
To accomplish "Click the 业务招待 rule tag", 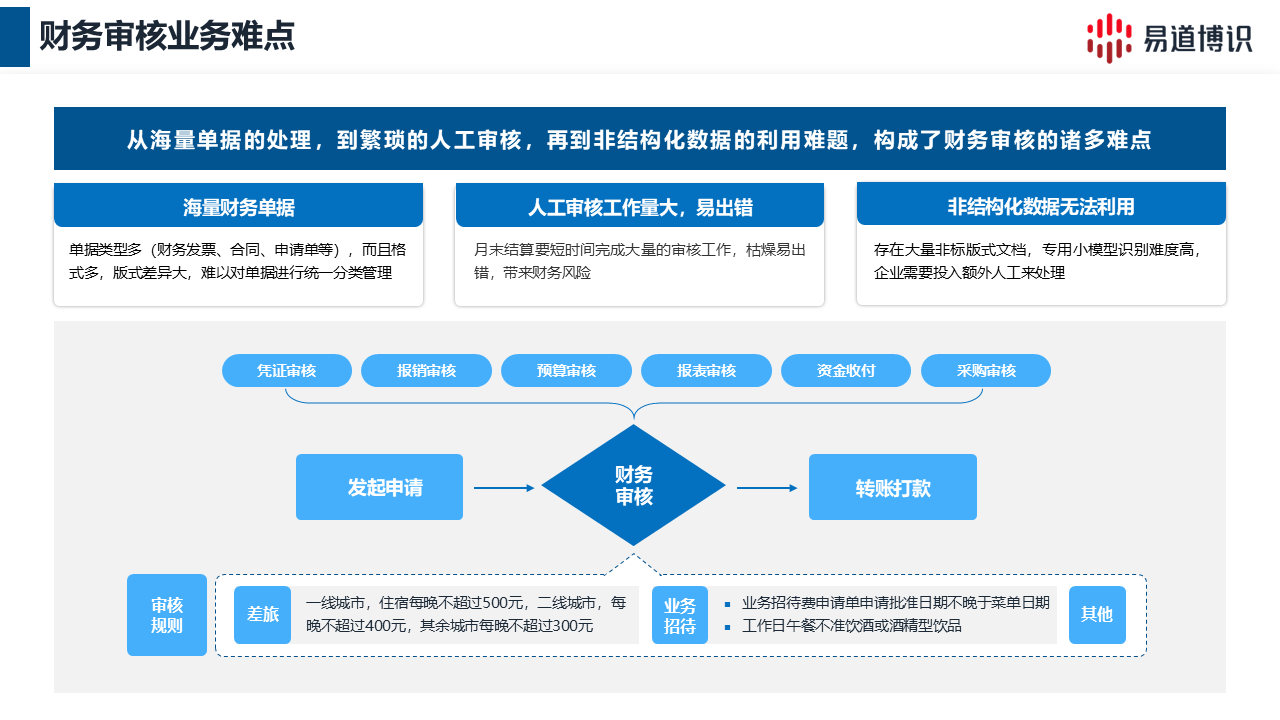I will click(x=680, y=615).
